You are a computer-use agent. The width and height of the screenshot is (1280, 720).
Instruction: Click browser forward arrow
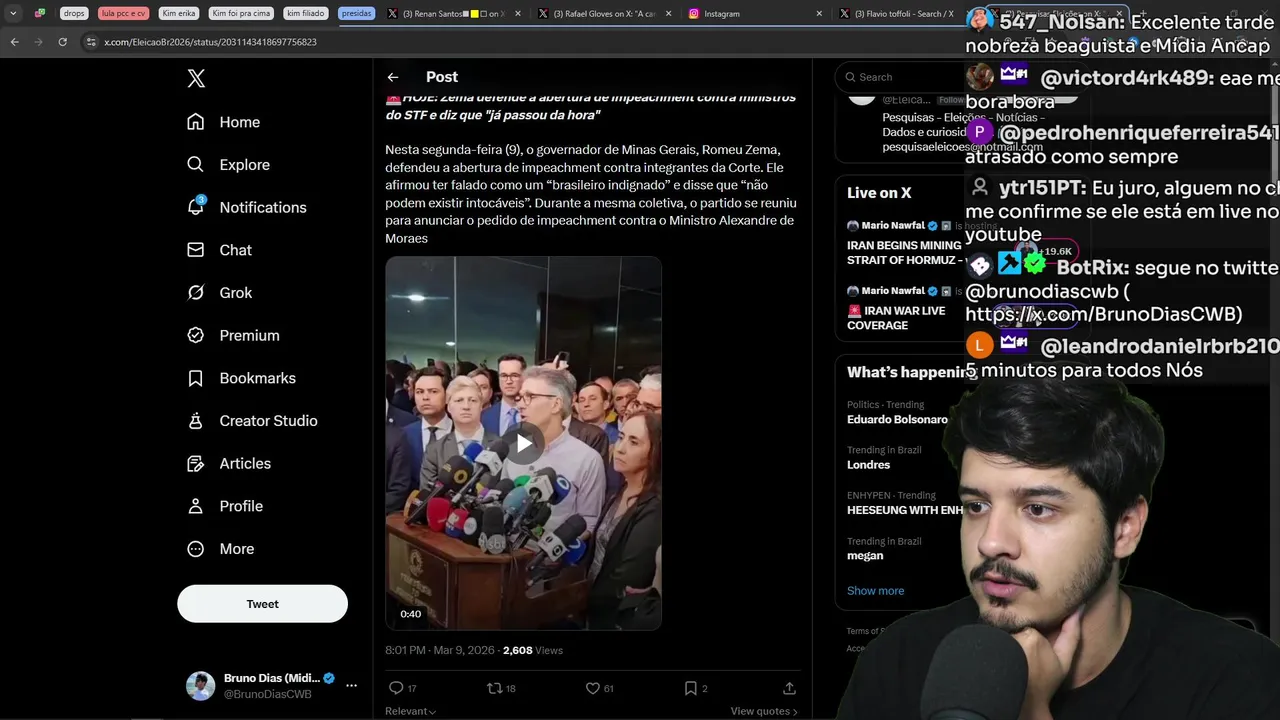(x=38, y=42)
